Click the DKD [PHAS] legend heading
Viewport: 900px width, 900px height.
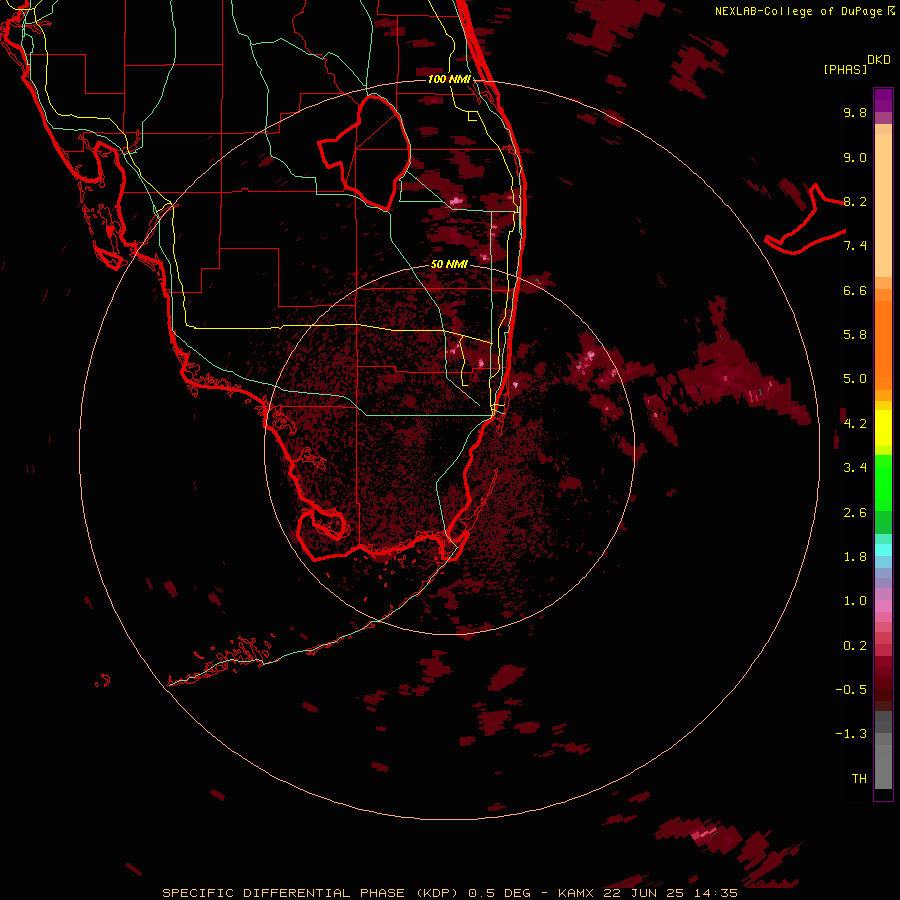856,65
